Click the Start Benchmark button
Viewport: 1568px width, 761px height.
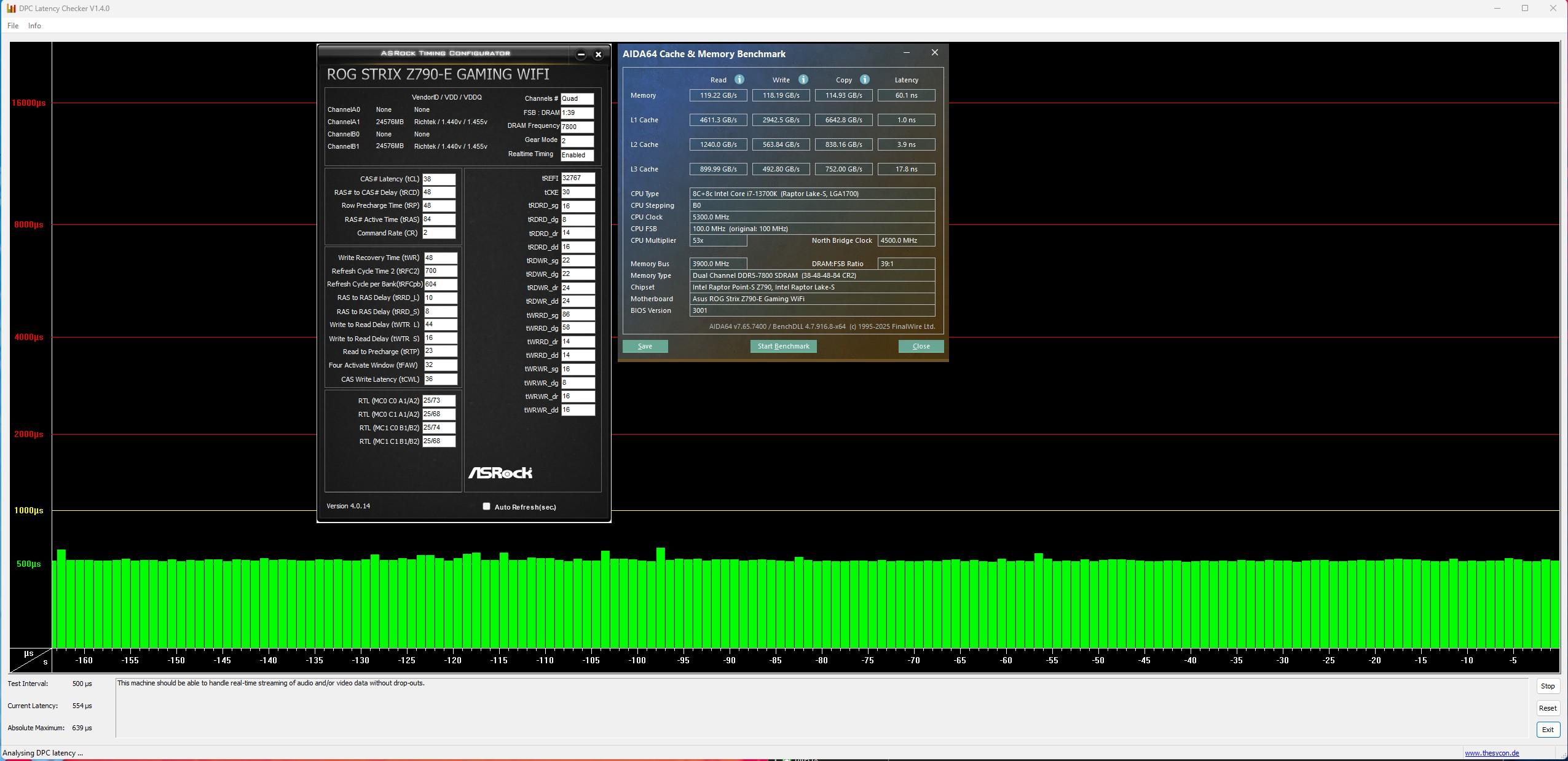point(783,346)
